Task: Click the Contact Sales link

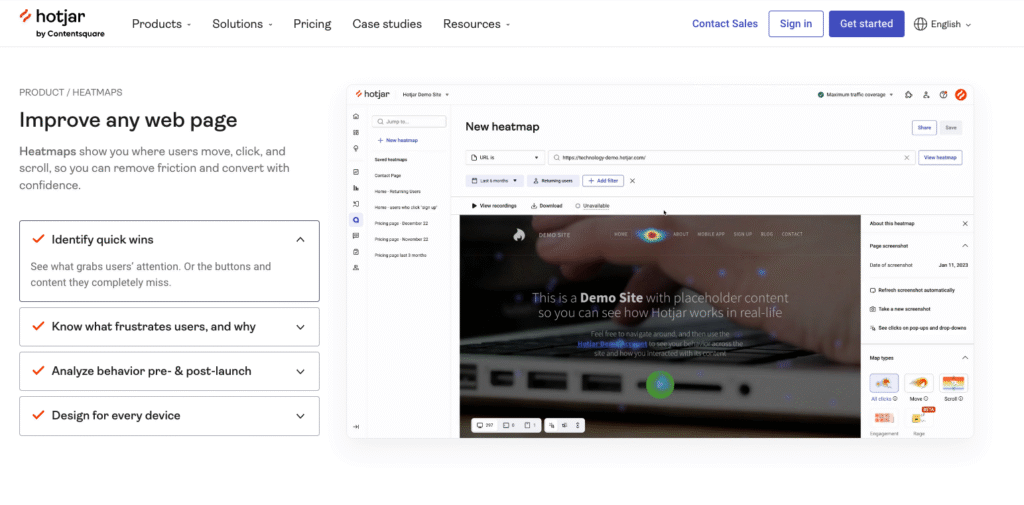Action: tap(725, 24)
